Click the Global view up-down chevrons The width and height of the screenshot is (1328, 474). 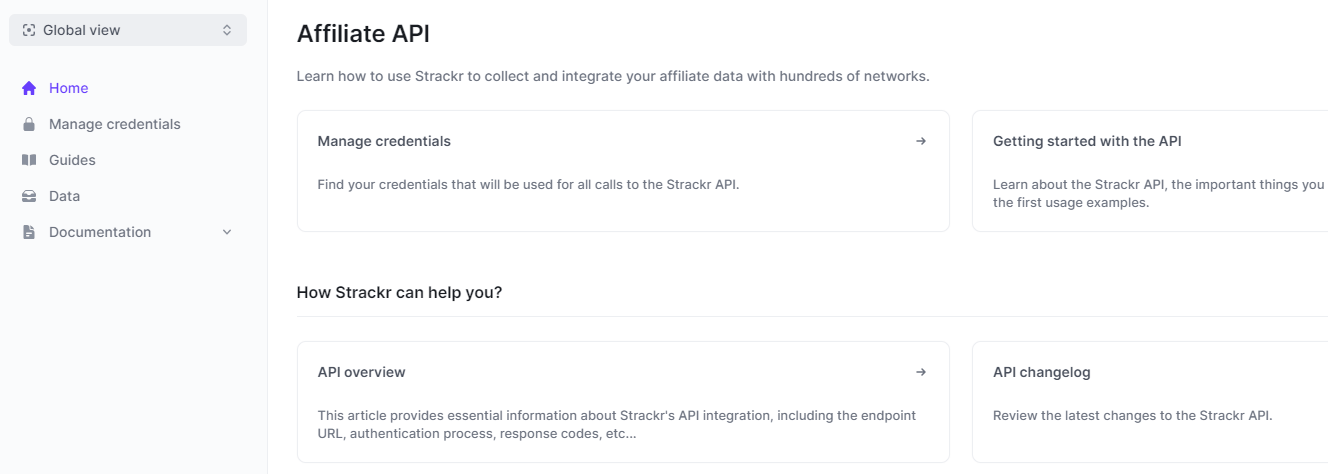(227, 30)
